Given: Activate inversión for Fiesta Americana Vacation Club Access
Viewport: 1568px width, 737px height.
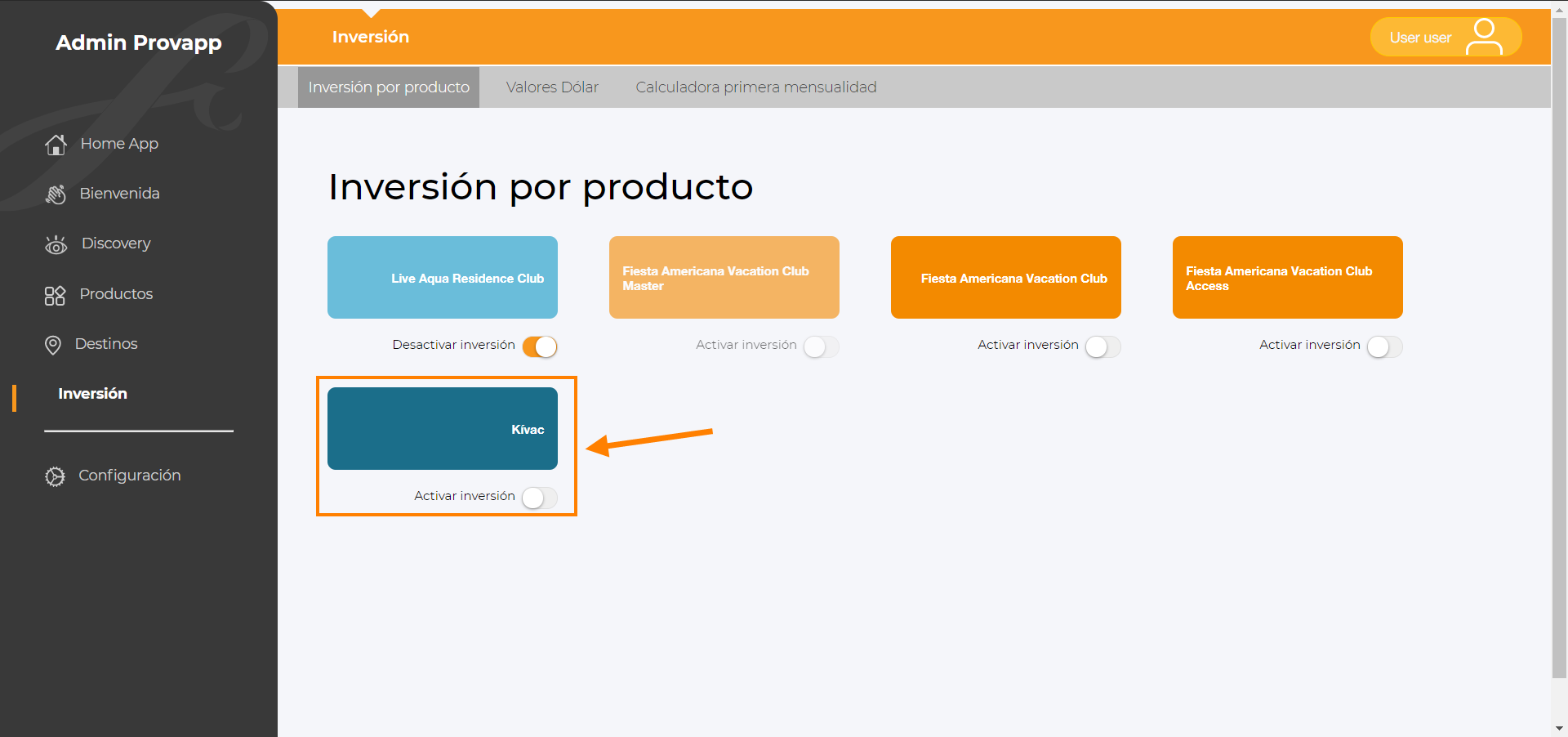Looking at the screenshot, I should click(1385, 346).
